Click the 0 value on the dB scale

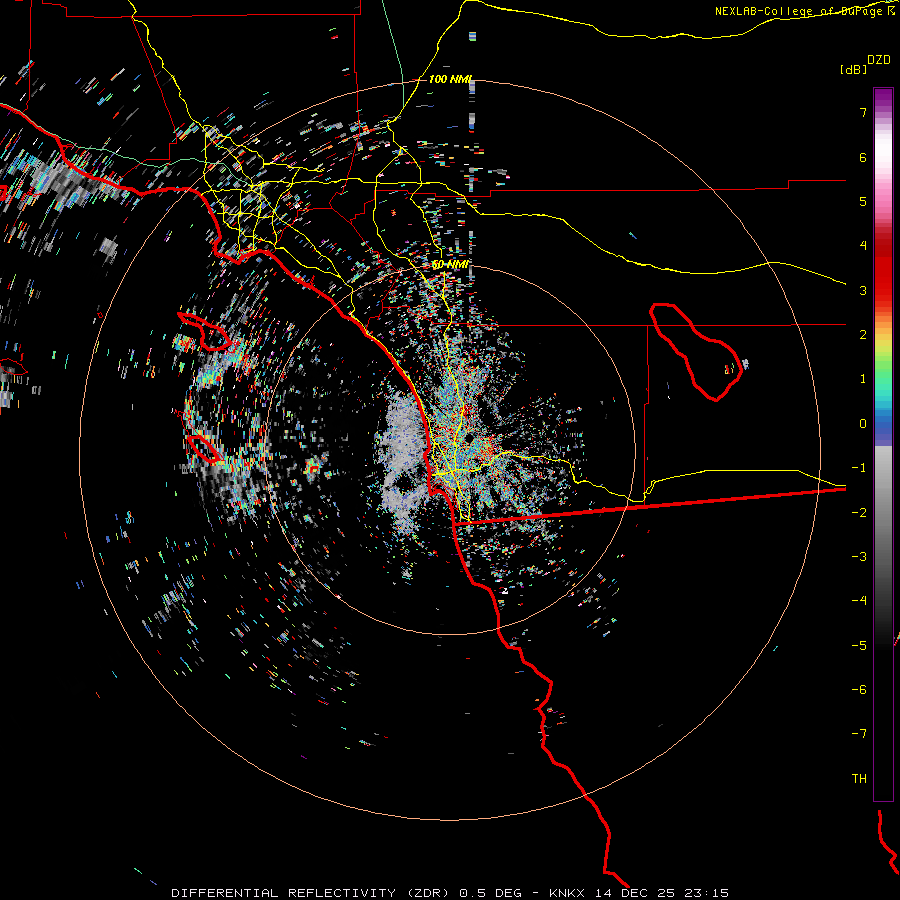[863, 424]
